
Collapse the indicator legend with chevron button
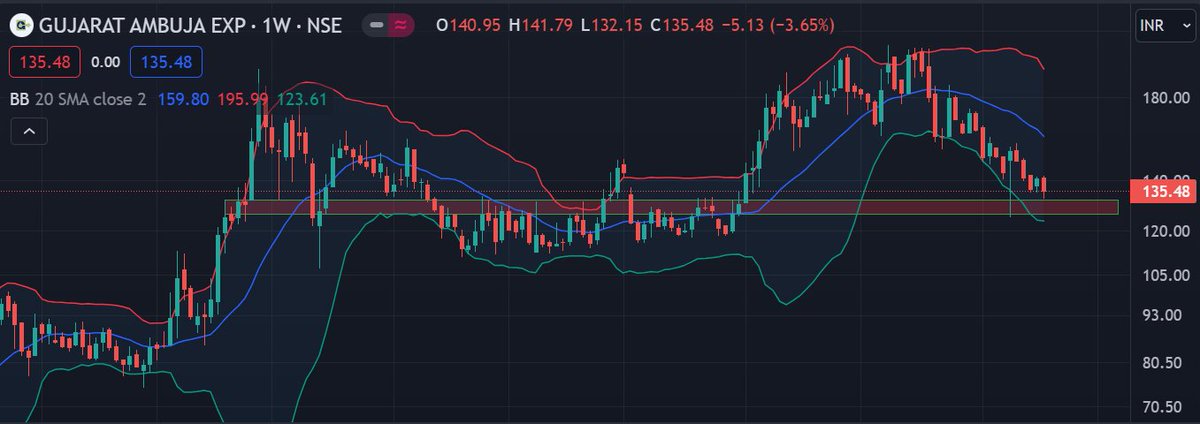click(x=29, y=130)
